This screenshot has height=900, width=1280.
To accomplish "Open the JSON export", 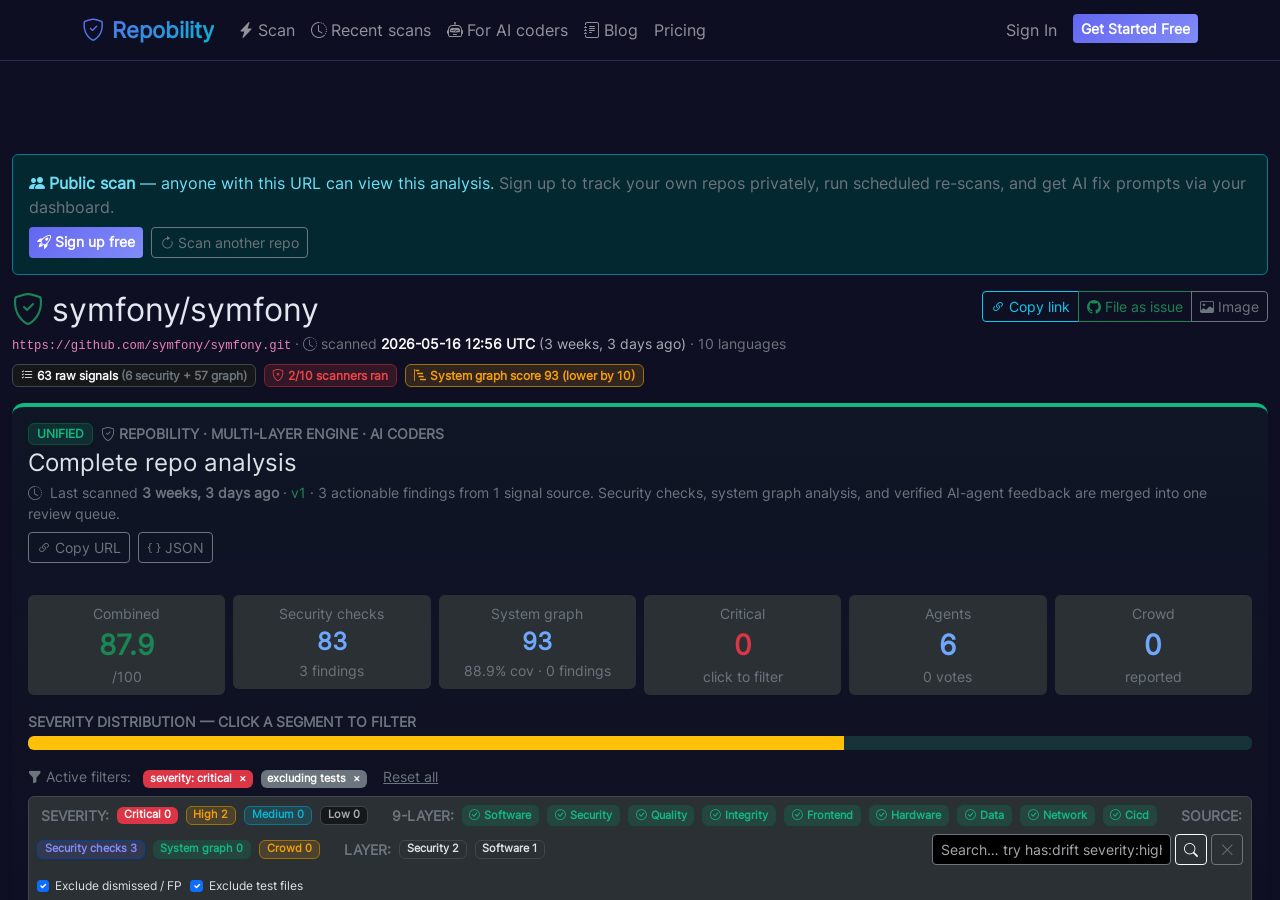I will pyautogui.click(x=175, y=548).
